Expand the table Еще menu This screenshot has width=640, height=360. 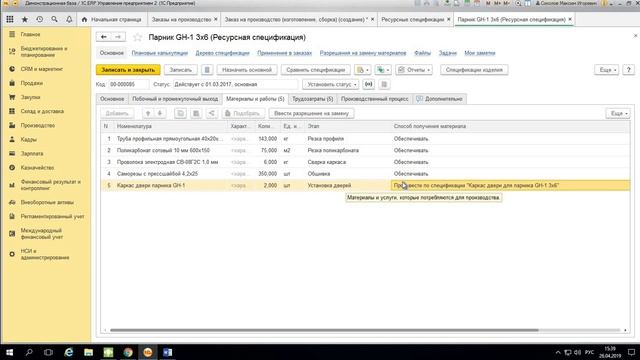tap(618, 113)
